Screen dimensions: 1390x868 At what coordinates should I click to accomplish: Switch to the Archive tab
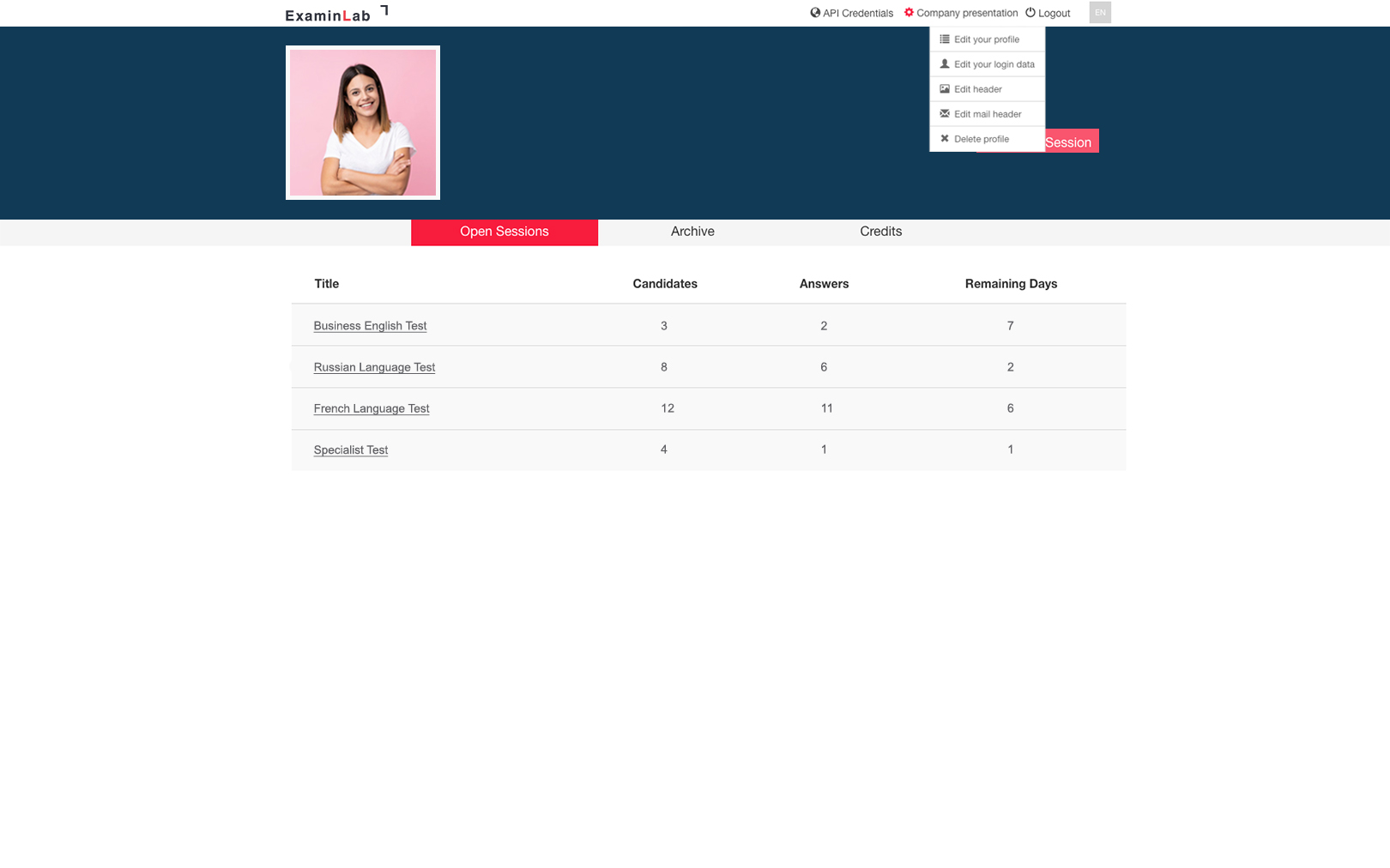coord(692,232)
